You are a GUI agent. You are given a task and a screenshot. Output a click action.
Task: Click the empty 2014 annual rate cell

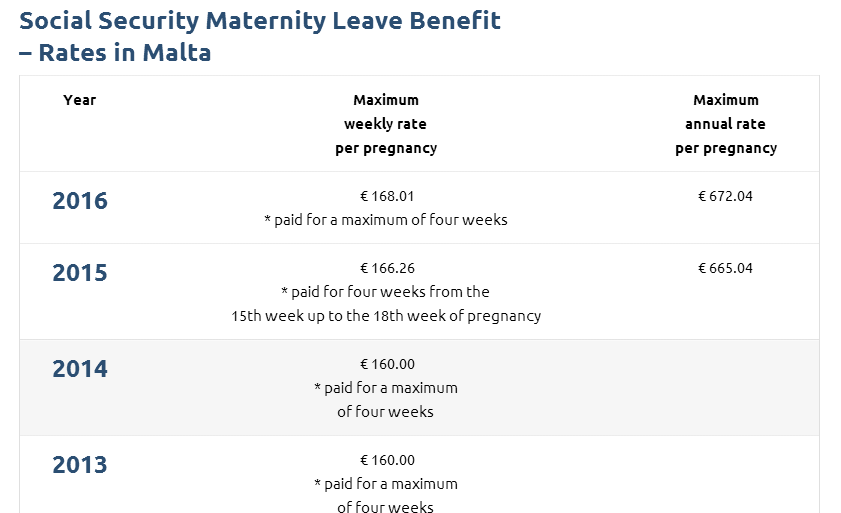(726, 387)
